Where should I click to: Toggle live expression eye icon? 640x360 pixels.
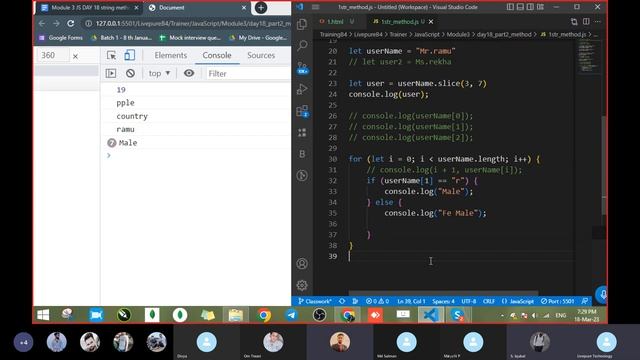tap(189, 73)
